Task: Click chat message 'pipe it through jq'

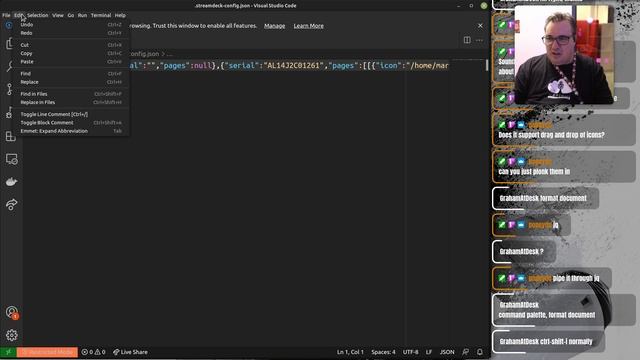Action: tap(552, 278)
